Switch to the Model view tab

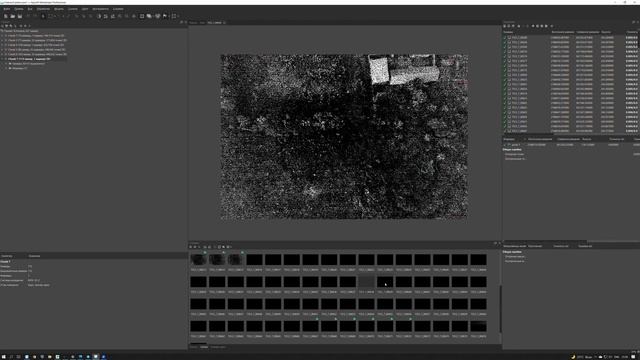click(x=193, y=22)
